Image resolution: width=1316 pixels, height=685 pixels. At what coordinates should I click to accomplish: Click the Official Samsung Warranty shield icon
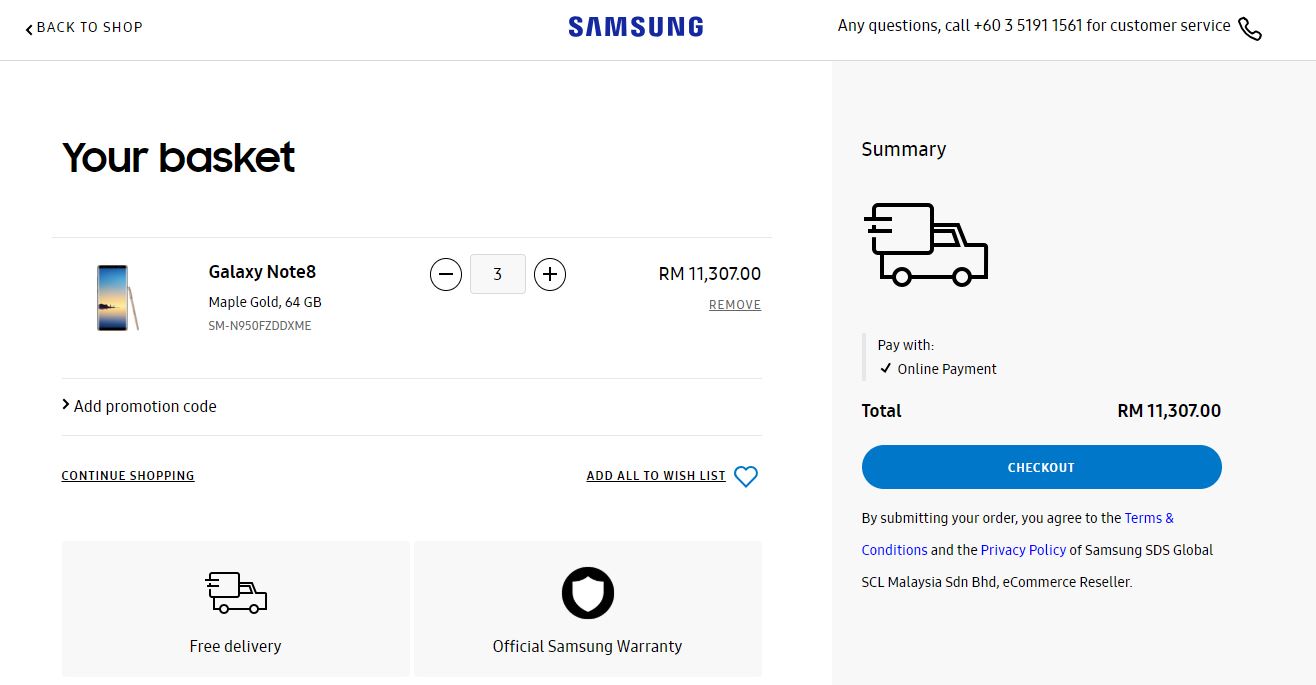point(588,594)
